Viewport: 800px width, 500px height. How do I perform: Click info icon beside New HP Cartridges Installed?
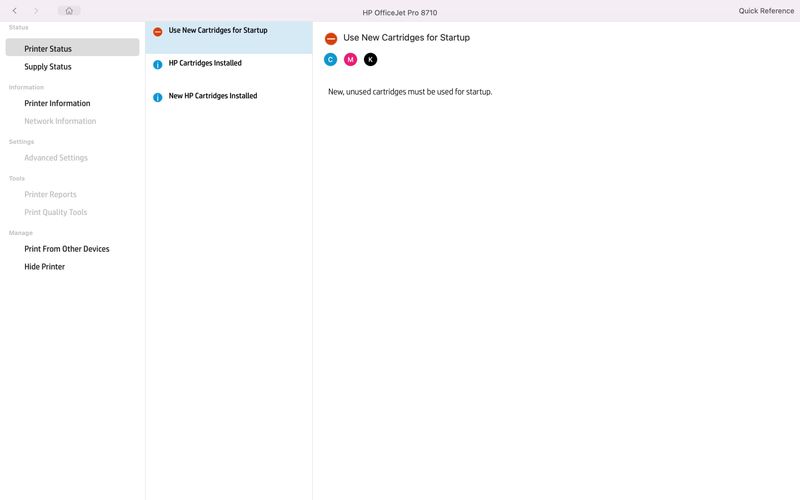click(x=158, y=97)
